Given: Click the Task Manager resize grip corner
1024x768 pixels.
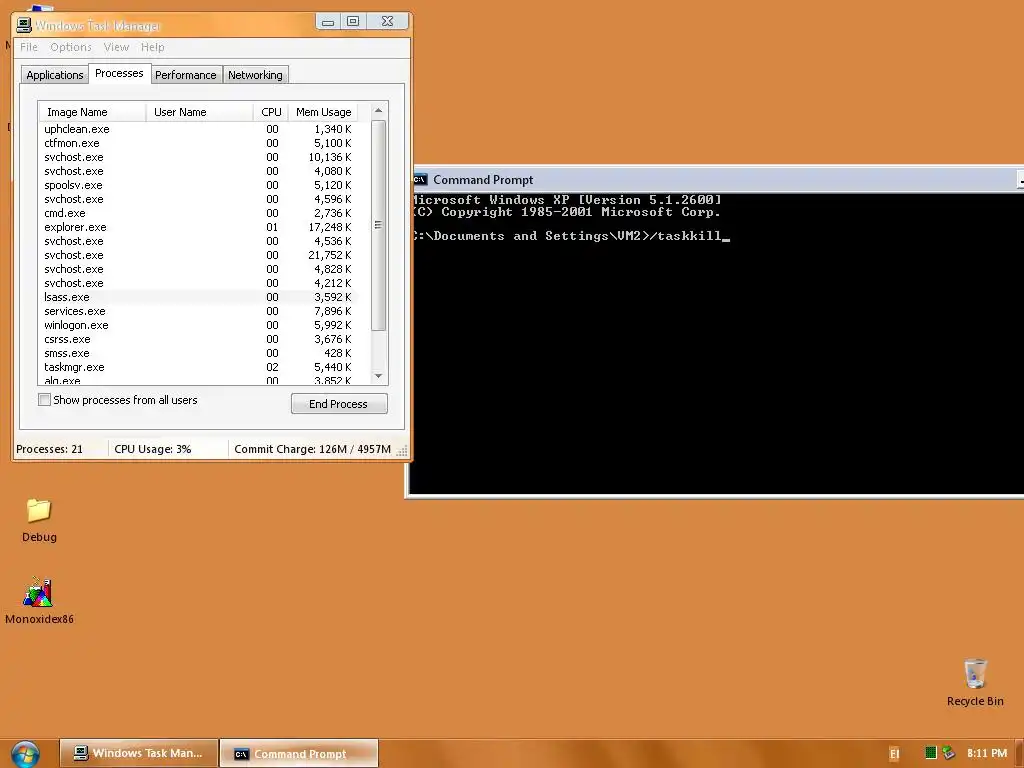Looking at the screenshot, I should [402, 451].
